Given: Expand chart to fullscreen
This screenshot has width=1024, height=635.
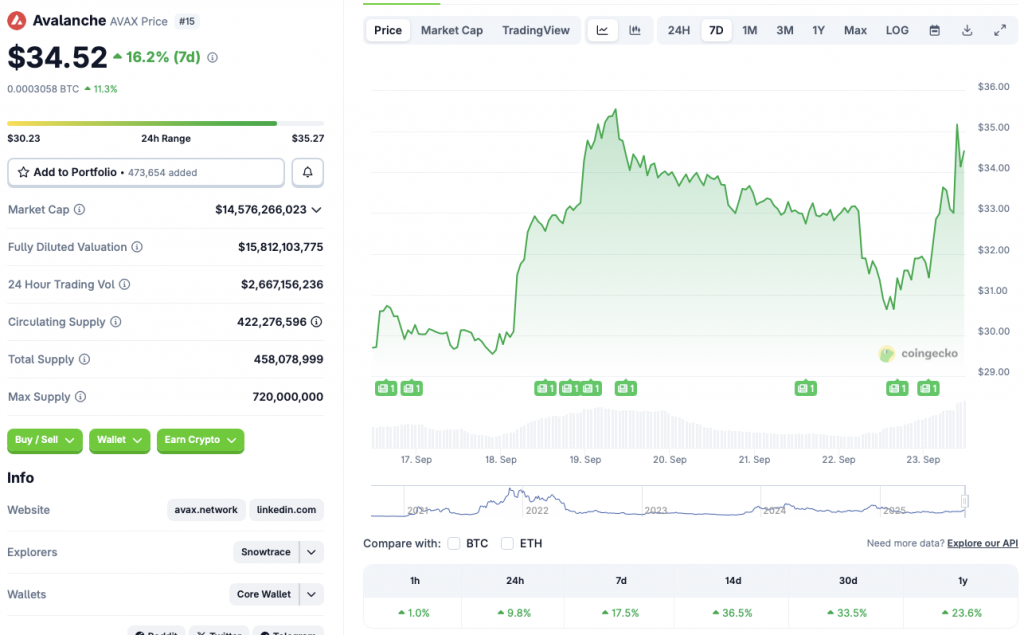Looking at the screenshot, I should (1000, 30).
